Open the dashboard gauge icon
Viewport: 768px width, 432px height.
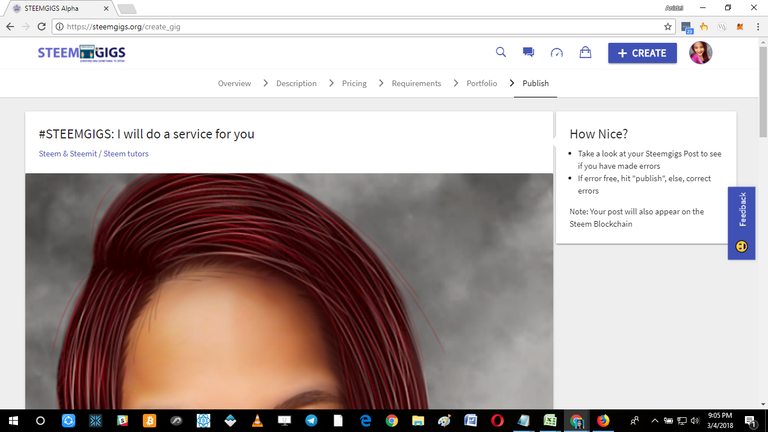click(x=556, y=52)
